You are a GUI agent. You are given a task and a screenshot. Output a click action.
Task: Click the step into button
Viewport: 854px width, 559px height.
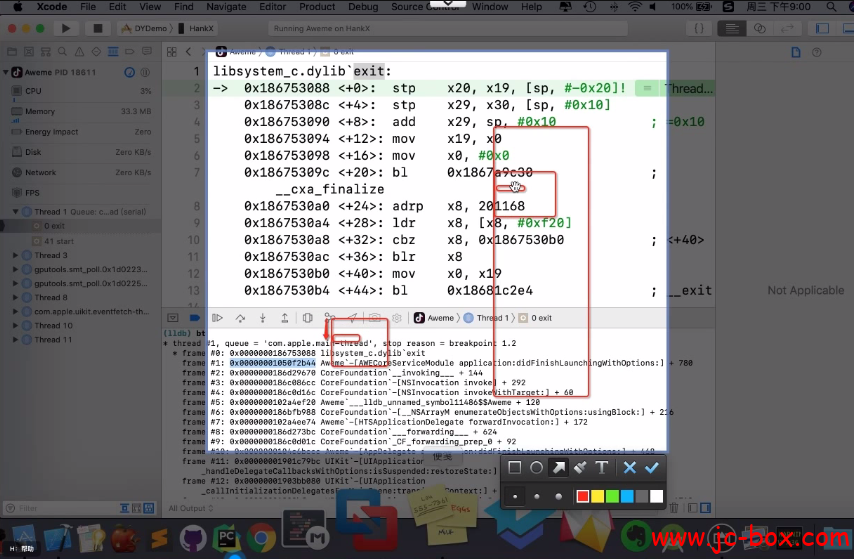click(263, 318)
